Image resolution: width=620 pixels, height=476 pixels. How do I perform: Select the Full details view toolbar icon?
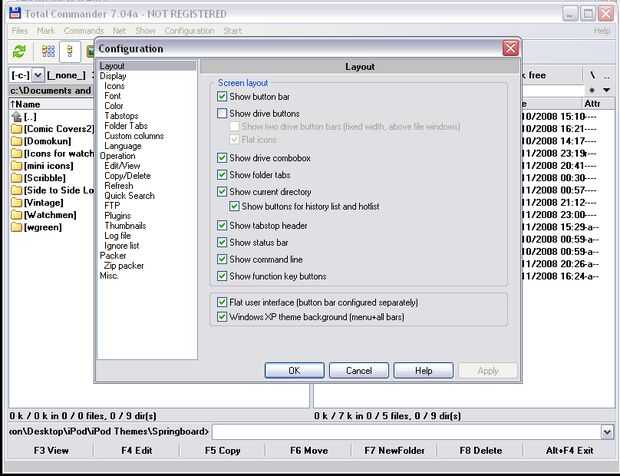pos(70,51)
